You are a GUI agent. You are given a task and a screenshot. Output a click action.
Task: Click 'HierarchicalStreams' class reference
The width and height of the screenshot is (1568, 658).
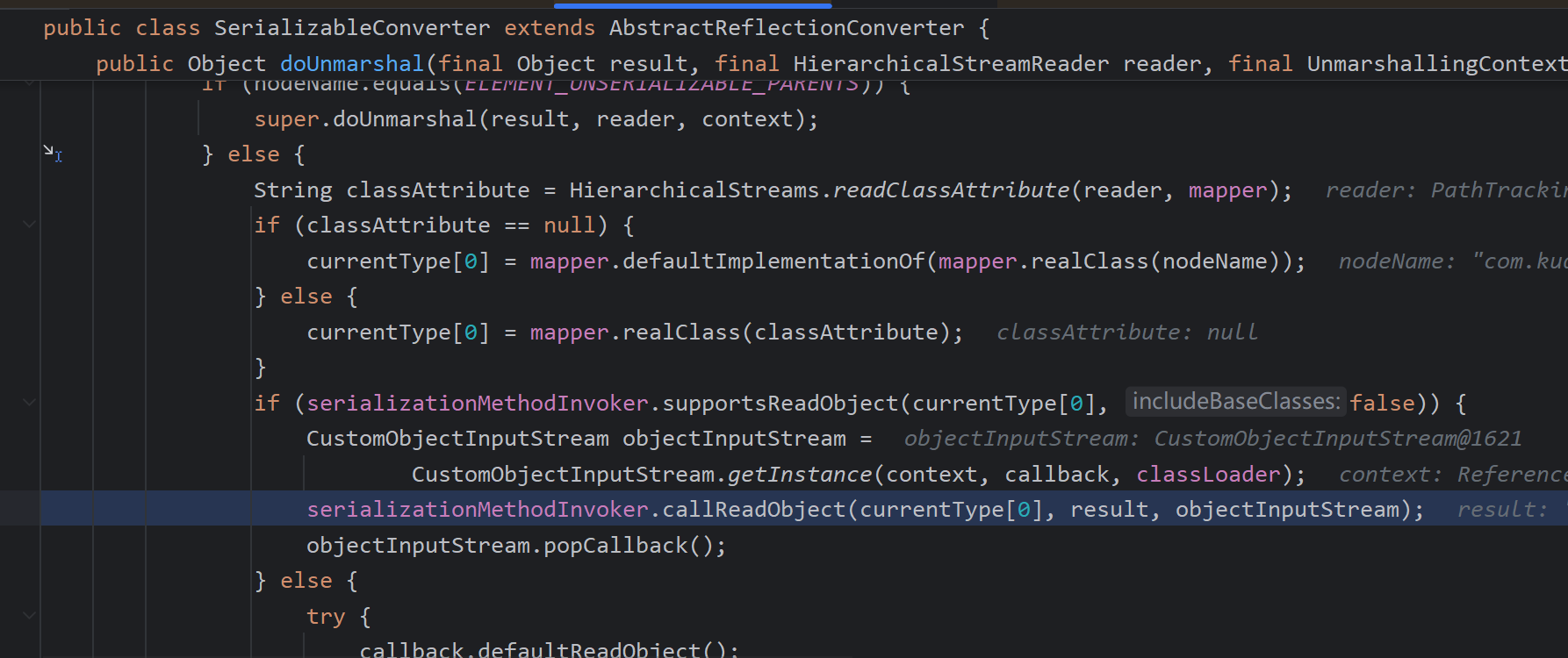pos(694,190)
